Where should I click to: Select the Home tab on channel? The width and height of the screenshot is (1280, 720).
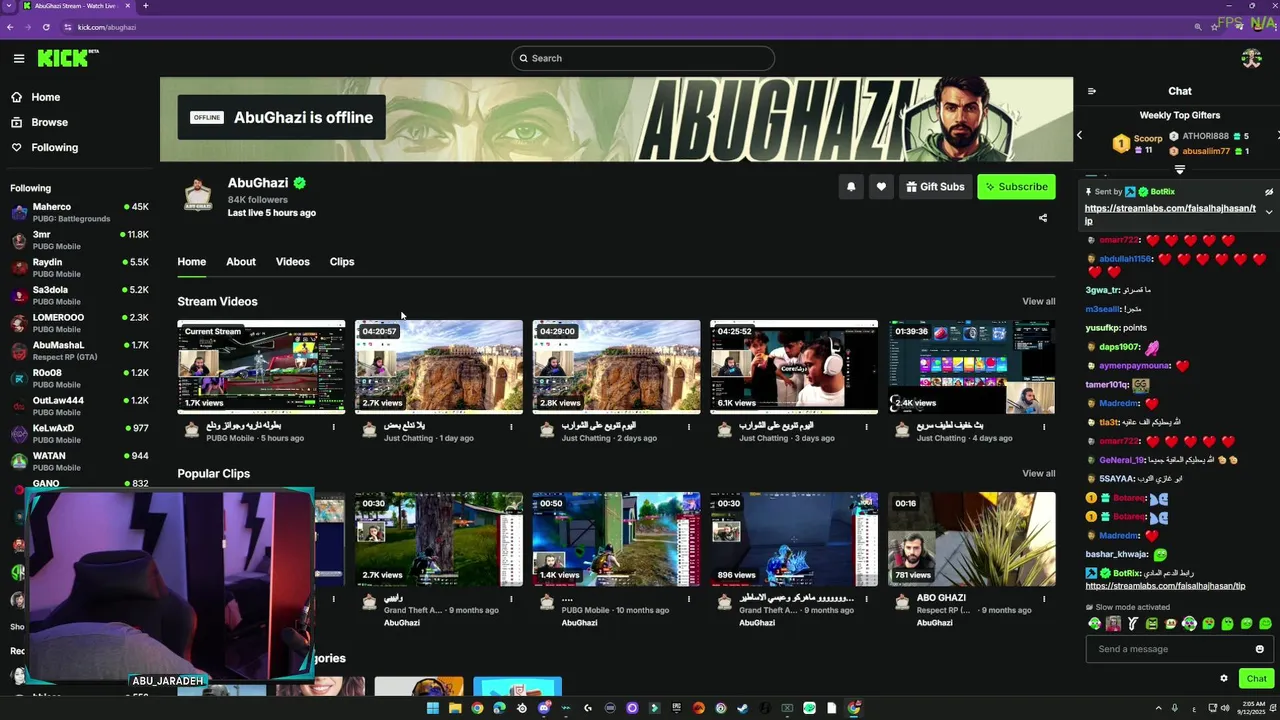tap(192, 262)
